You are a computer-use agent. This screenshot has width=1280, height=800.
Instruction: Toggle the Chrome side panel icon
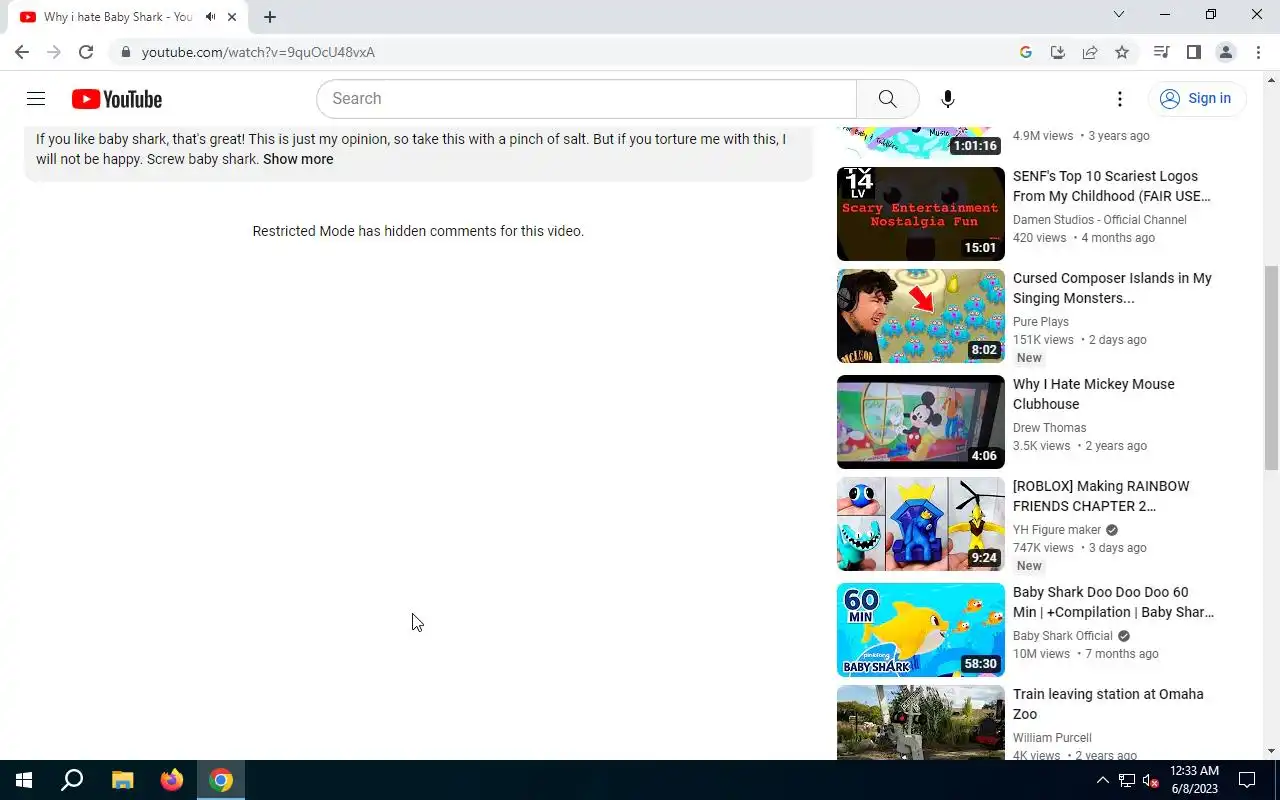[1193, 52]
